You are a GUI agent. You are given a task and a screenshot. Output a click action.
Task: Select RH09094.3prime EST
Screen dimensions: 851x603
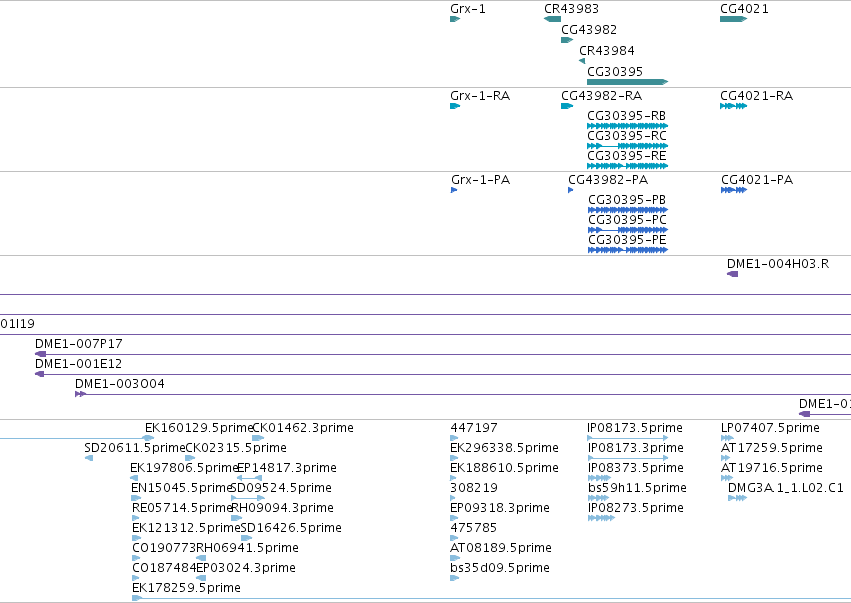tap(236, 518)
